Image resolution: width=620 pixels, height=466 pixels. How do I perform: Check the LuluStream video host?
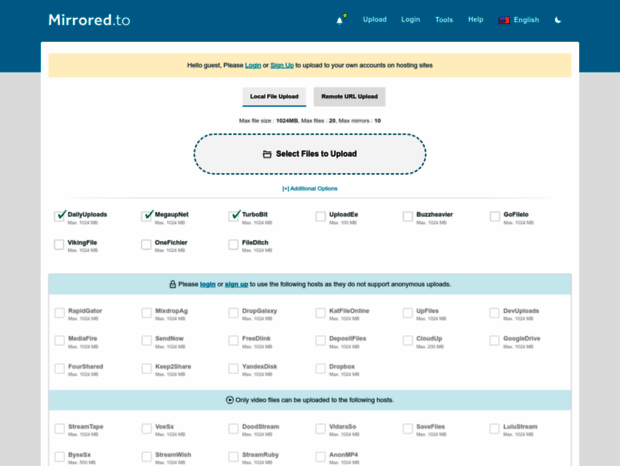click(495, 429)
